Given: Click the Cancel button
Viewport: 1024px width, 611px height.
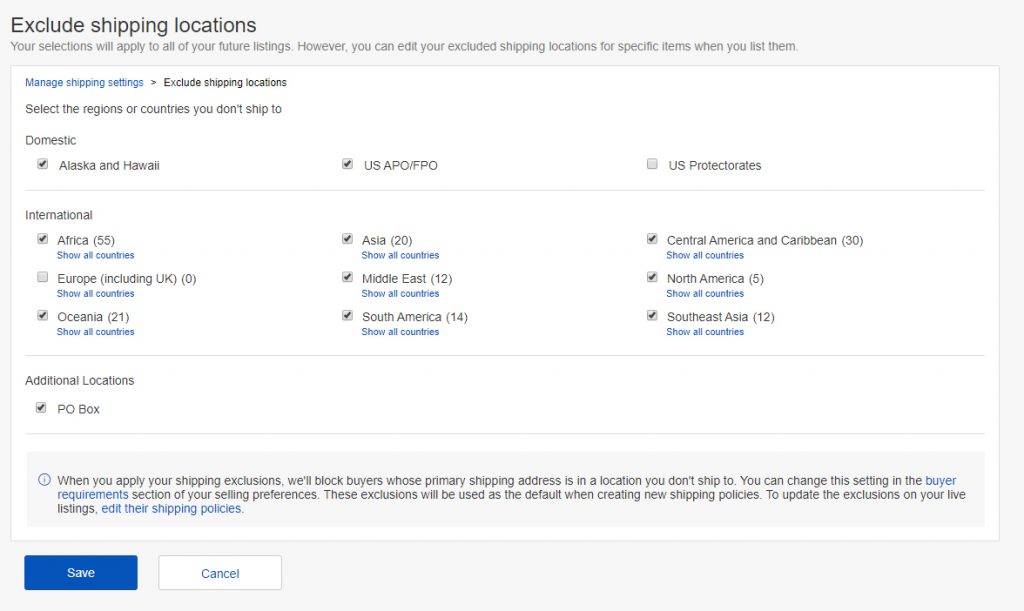Looking at the screenshot, I should click(x=220, y=573).
